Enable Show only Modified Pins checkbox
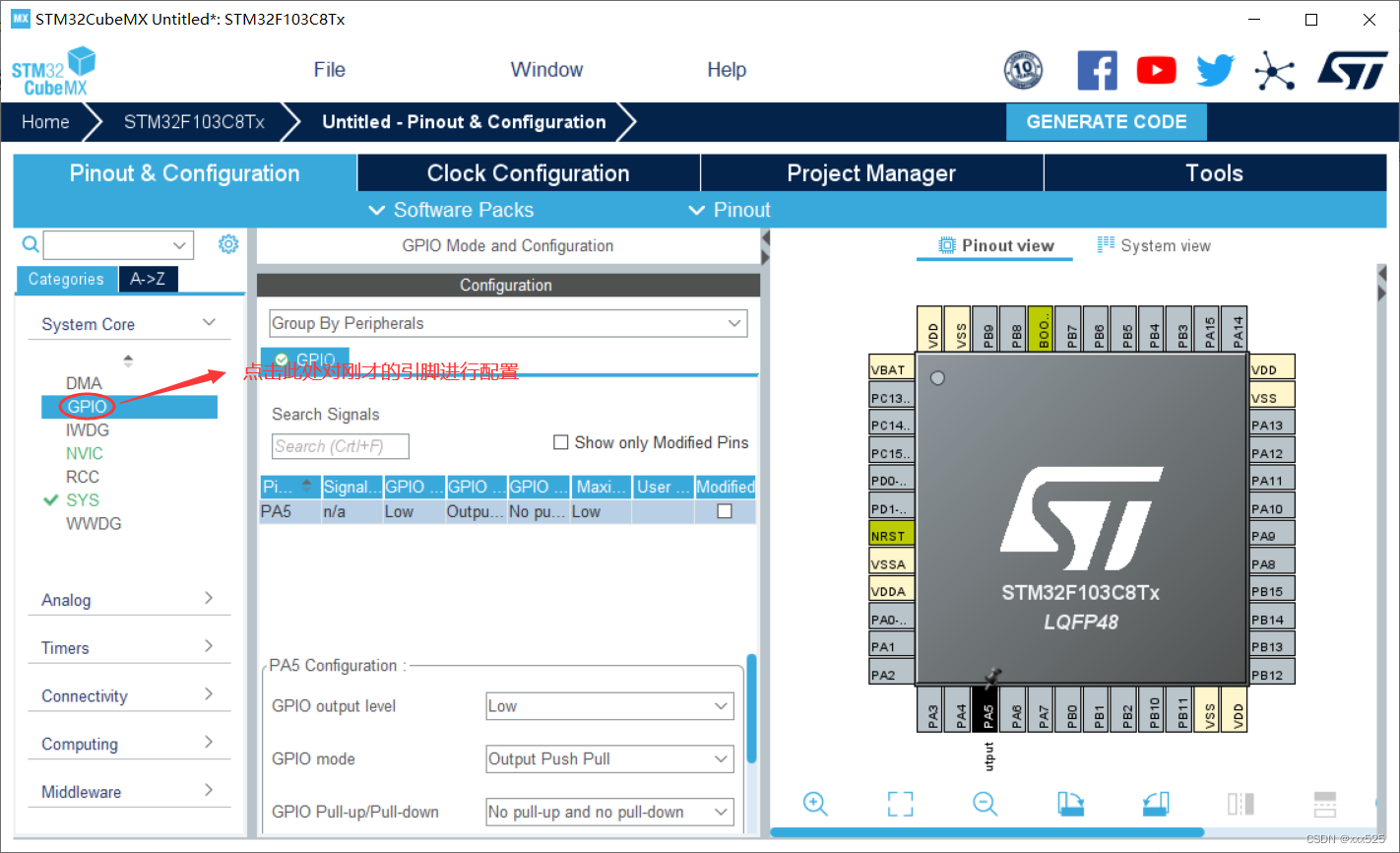 (561, 442)
